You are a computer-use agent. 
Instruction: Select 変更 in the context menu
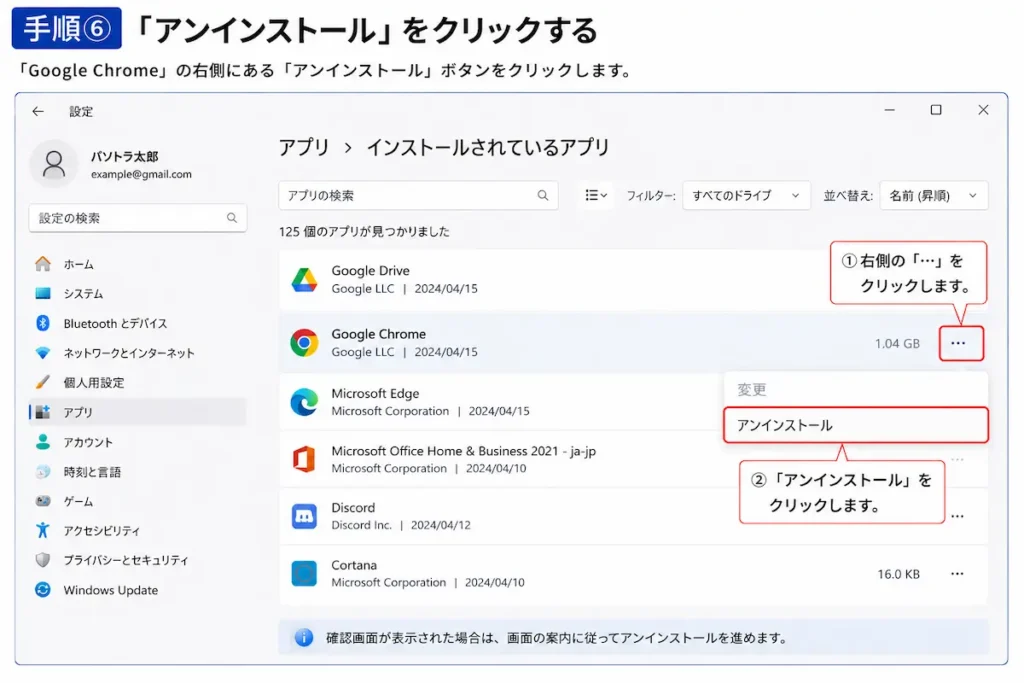[856, 390]
